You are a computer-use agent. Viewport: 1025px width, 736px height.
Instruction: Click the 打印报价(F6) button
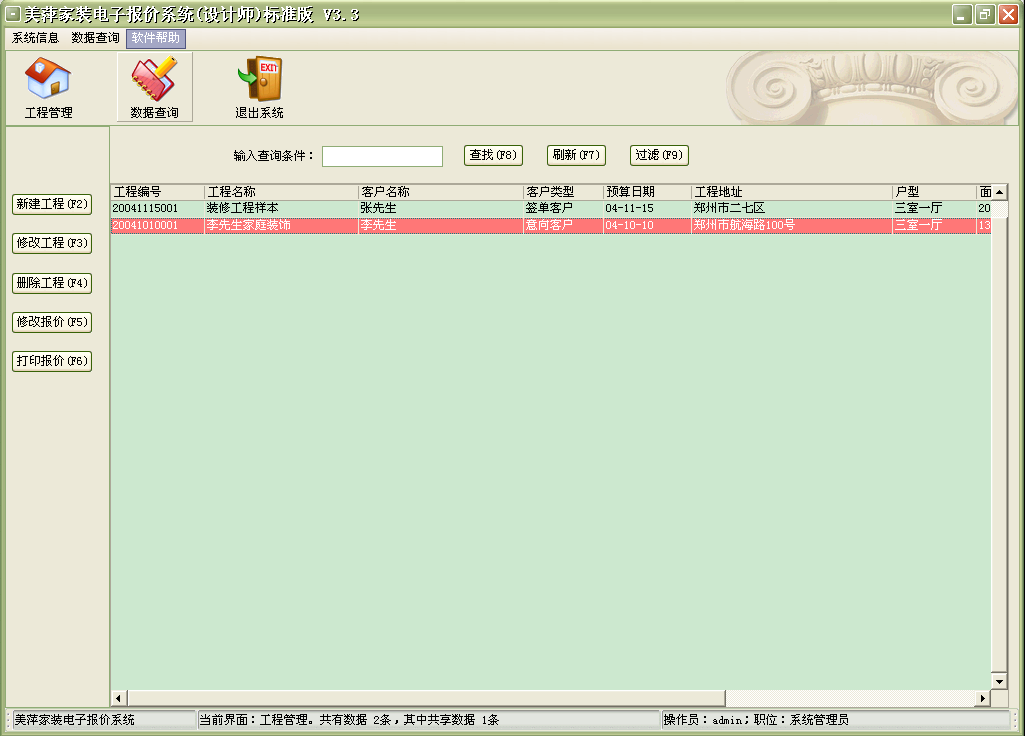(52, 361)
